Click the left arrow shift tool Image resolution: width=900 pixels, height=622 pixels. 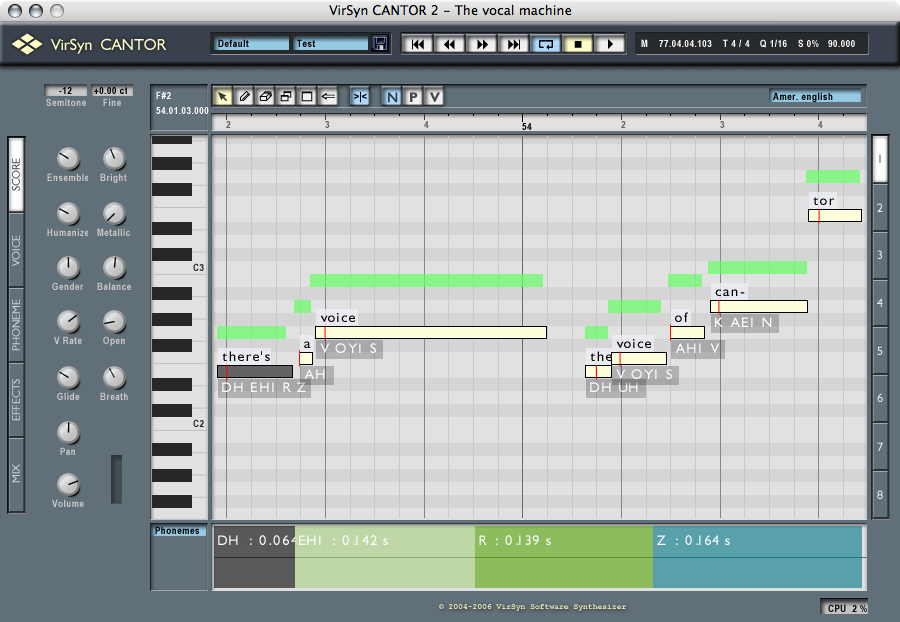[x=328, y=97]
